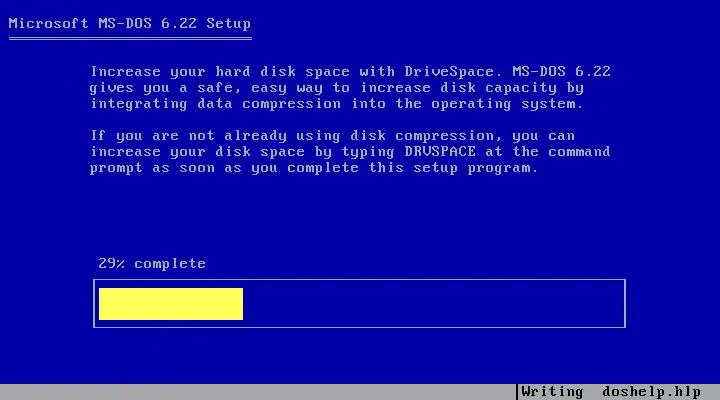The image size is (720, 400).
Task: Click the word 'DriveSpace' in first paragraph
Action: point(449,72)
